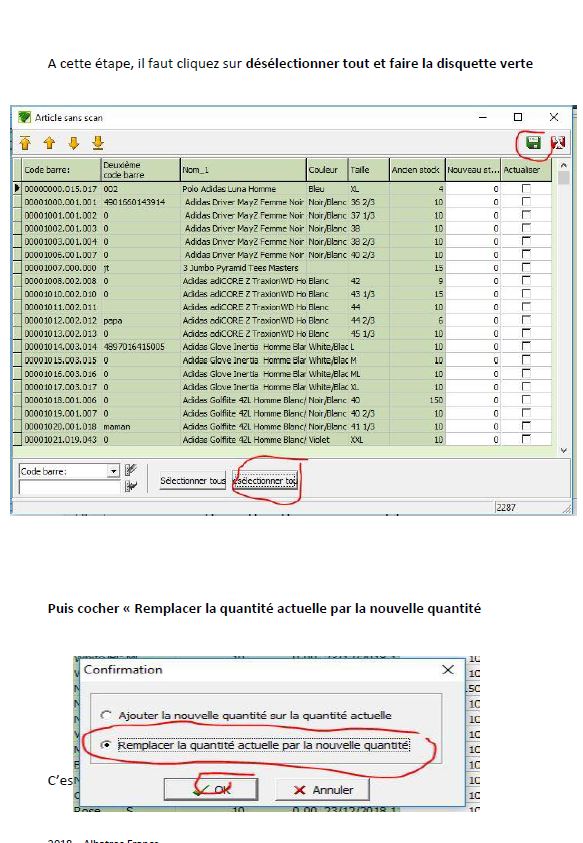Open the Code barre dropdown list

113,471
